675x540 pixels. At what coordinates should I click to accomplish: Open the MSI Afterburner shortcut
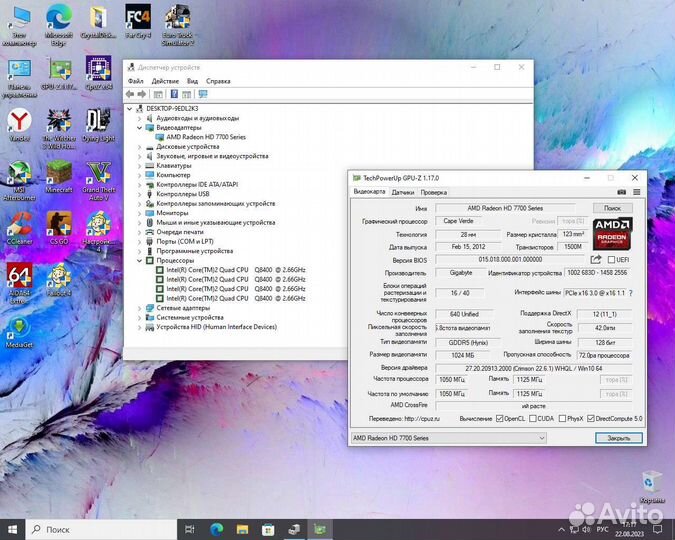[x=19, y=181]
